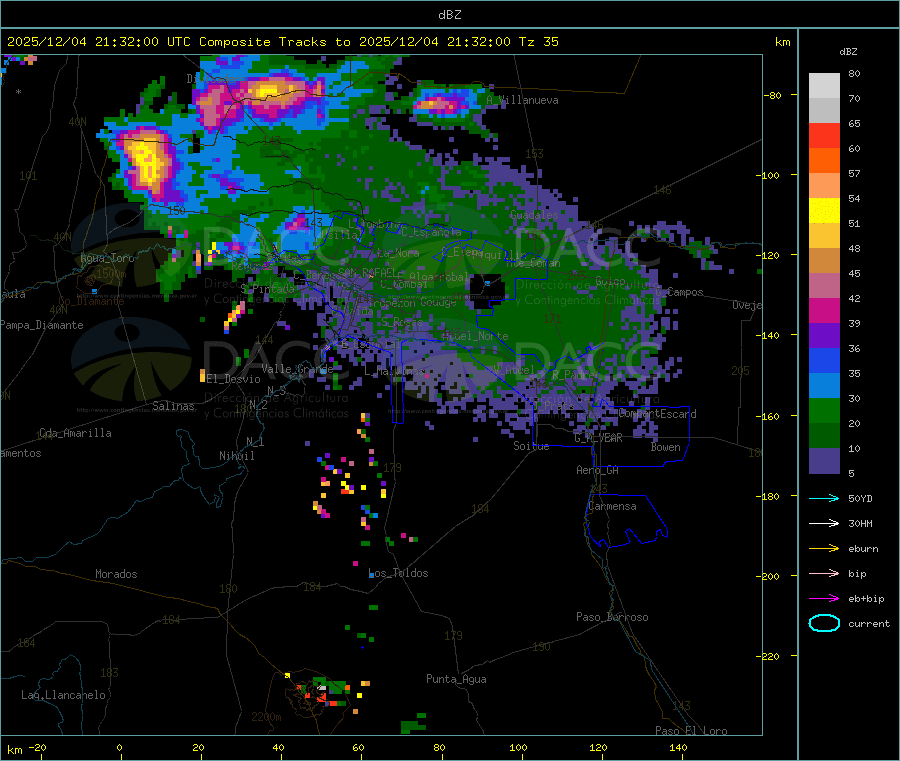900x761 pixels.
Task: Click the magenta eb+bip arrow in legend
Action: tap(824, 599)
